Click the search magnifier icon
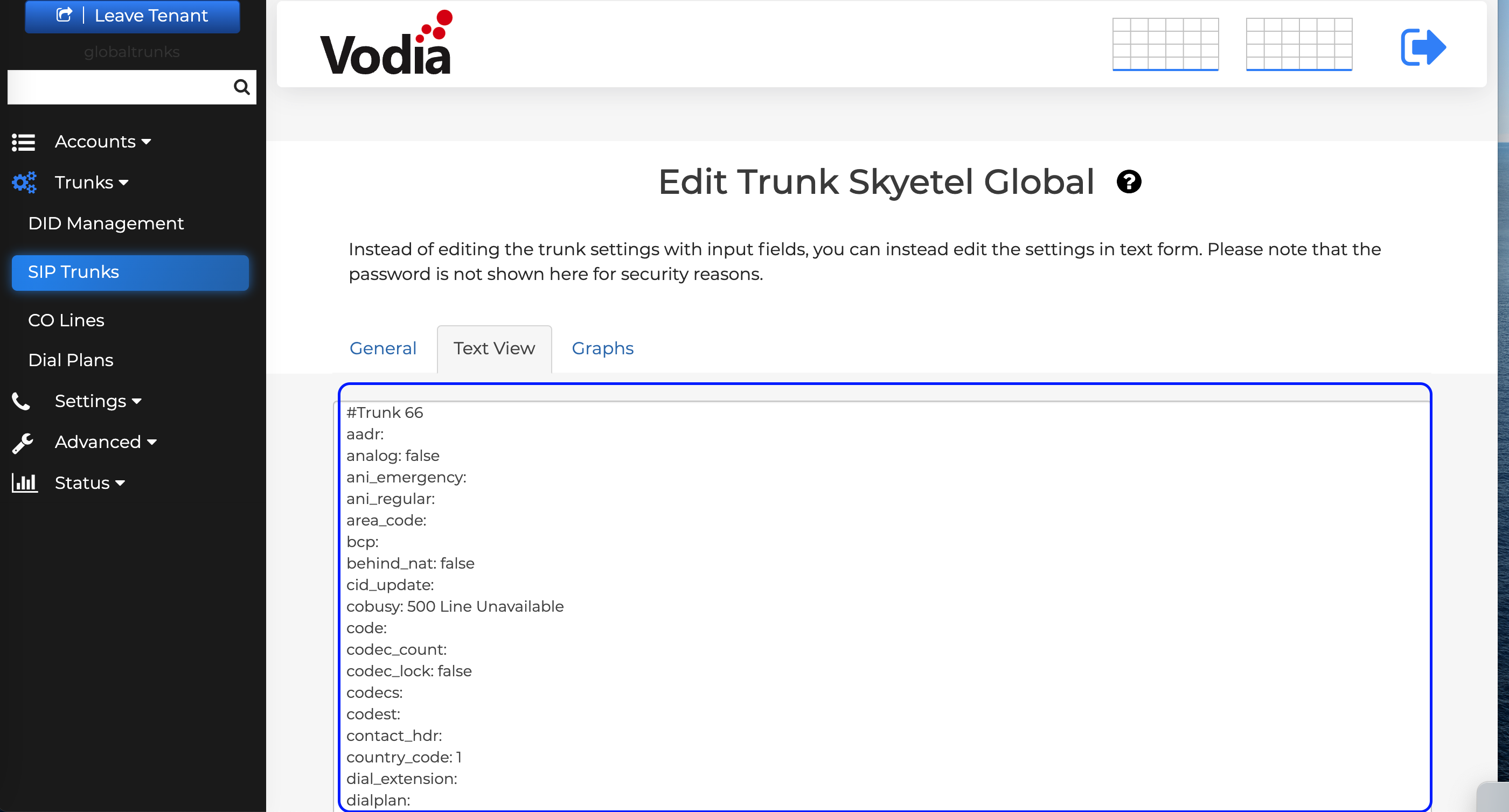 point(241,87)
